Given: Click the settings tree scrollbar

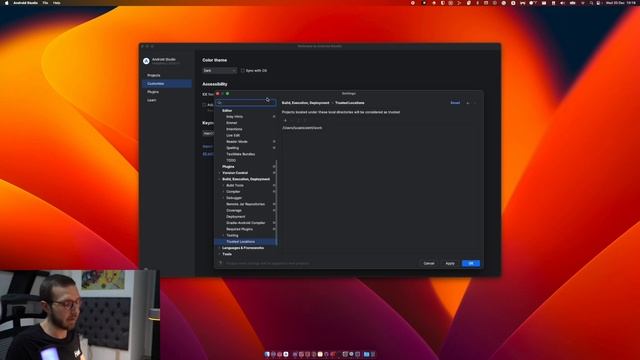Looking at the screenshot, I should (277, 202).
